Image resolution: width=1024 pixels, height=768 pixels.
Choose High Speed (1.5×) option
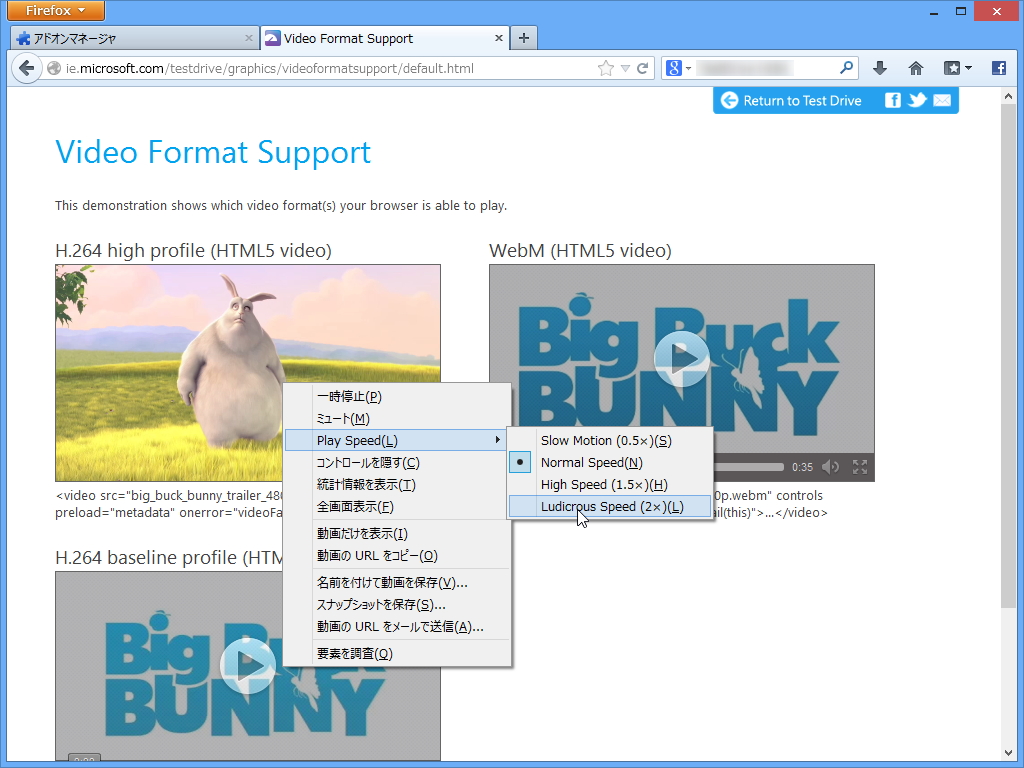coord(610,485)
